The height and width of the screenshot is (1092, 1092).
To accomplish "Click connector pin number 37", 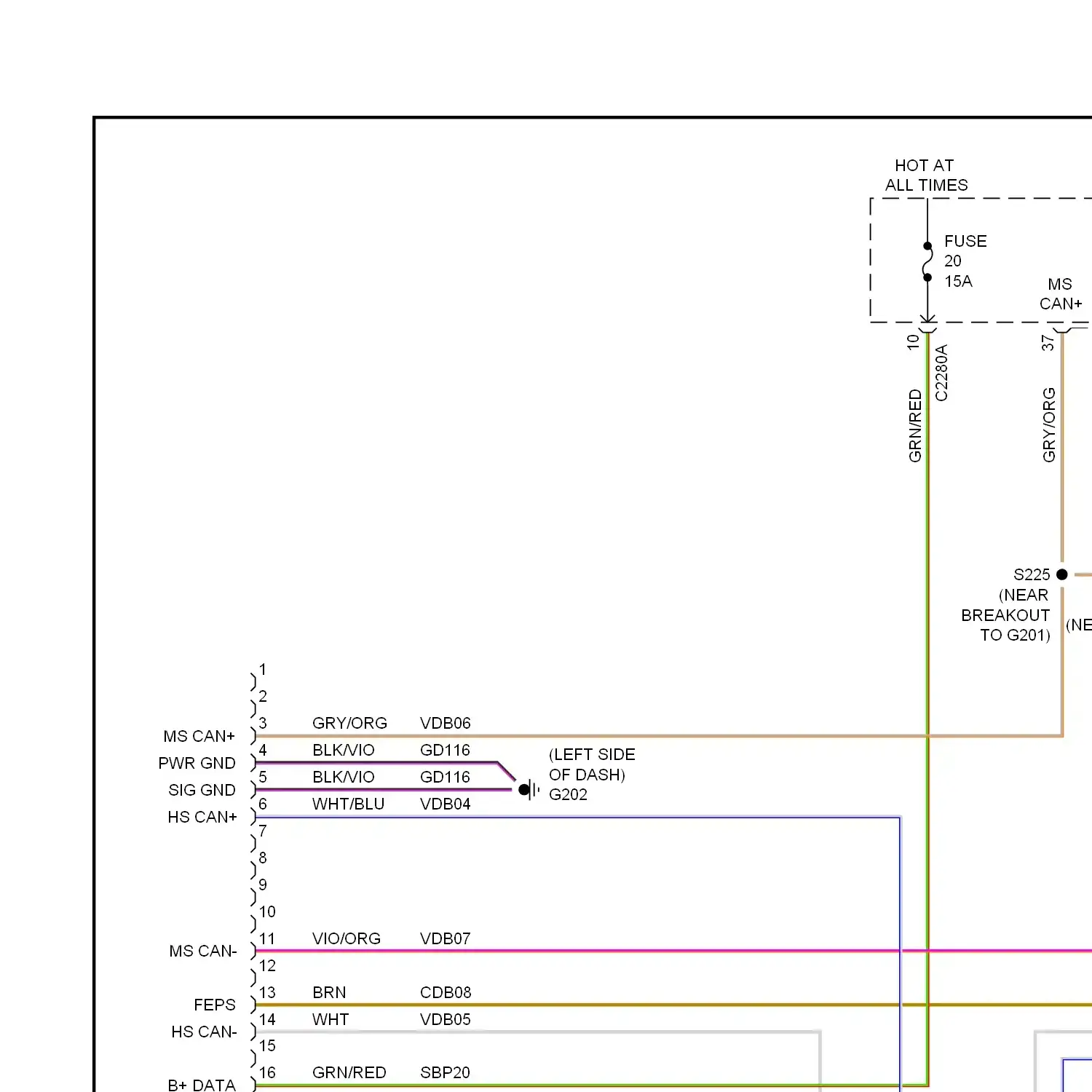I will pyautogui.click(x=1048, y=343).
